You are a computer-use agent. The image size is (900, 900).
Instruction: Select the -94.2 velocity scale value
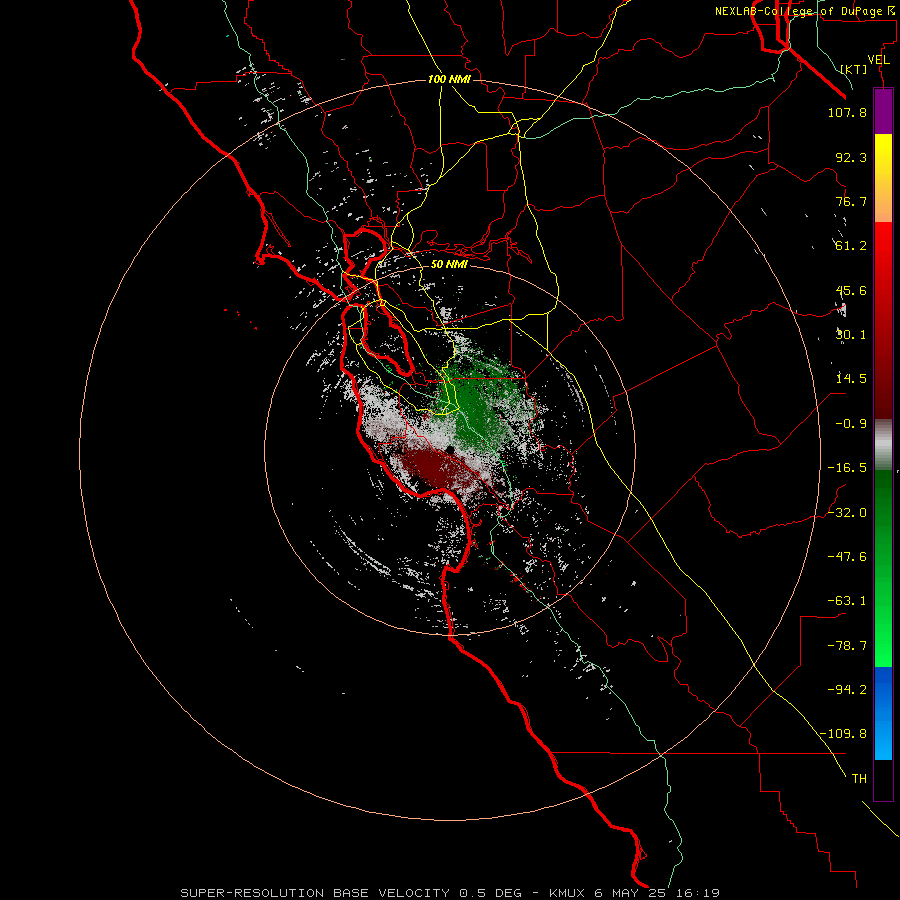coord(847,690)
